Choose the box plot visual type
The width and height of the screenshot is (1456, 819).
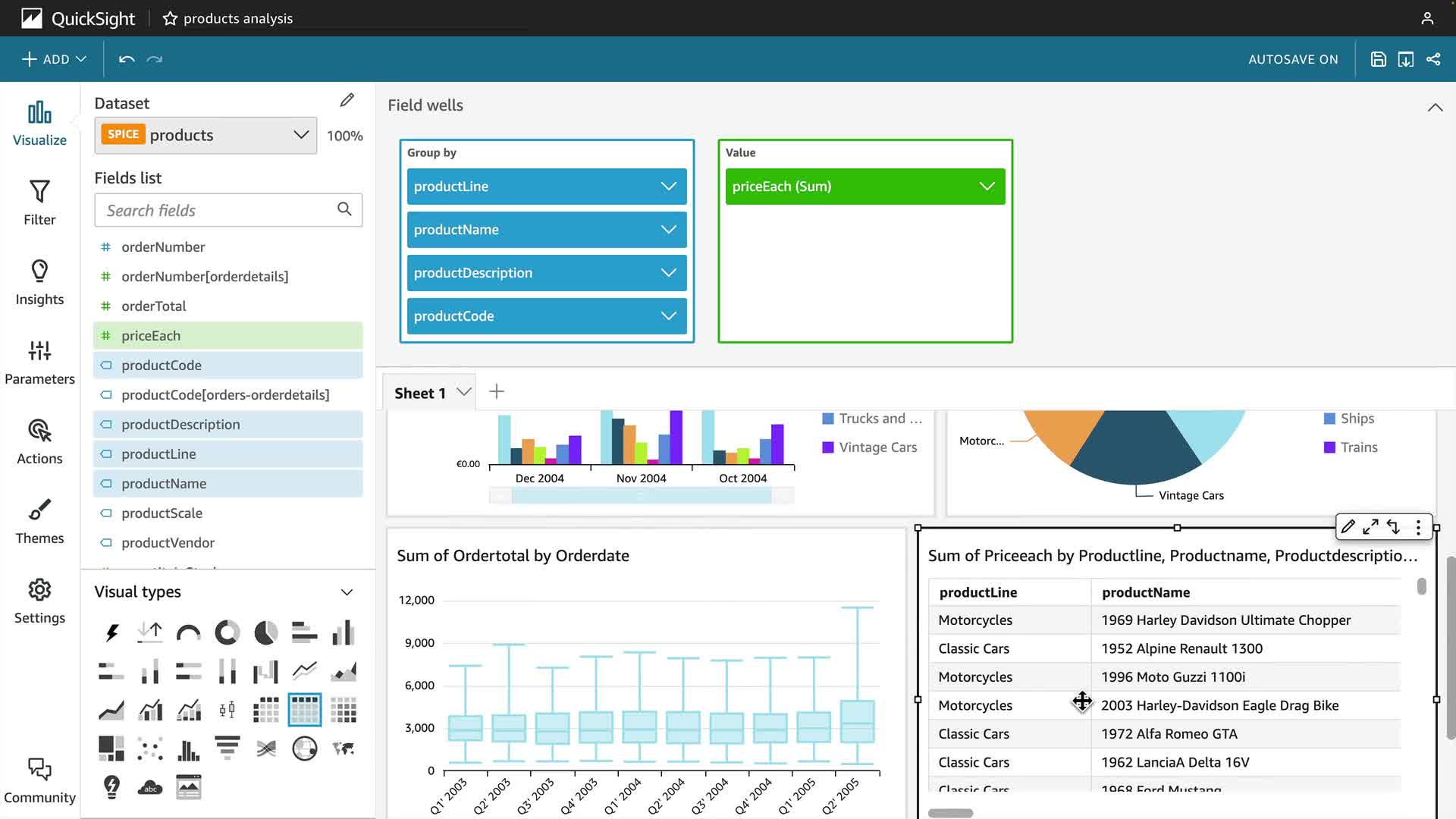[x=227, y=710]
